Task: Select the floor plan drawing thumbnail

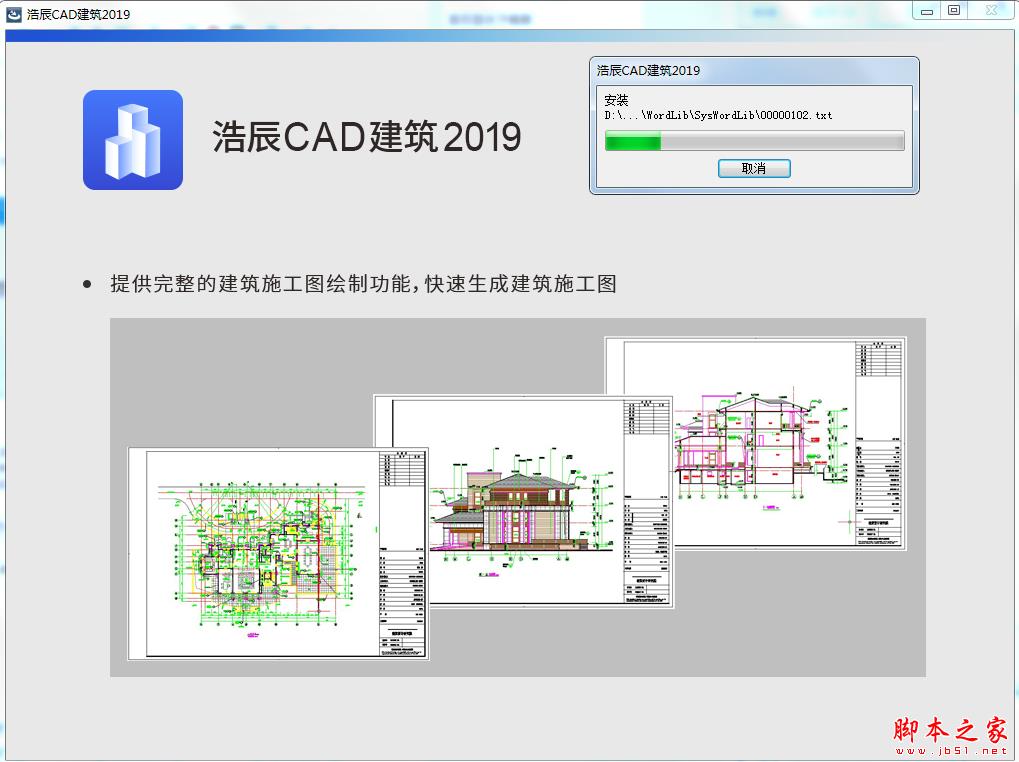Action: click(278, 553)
